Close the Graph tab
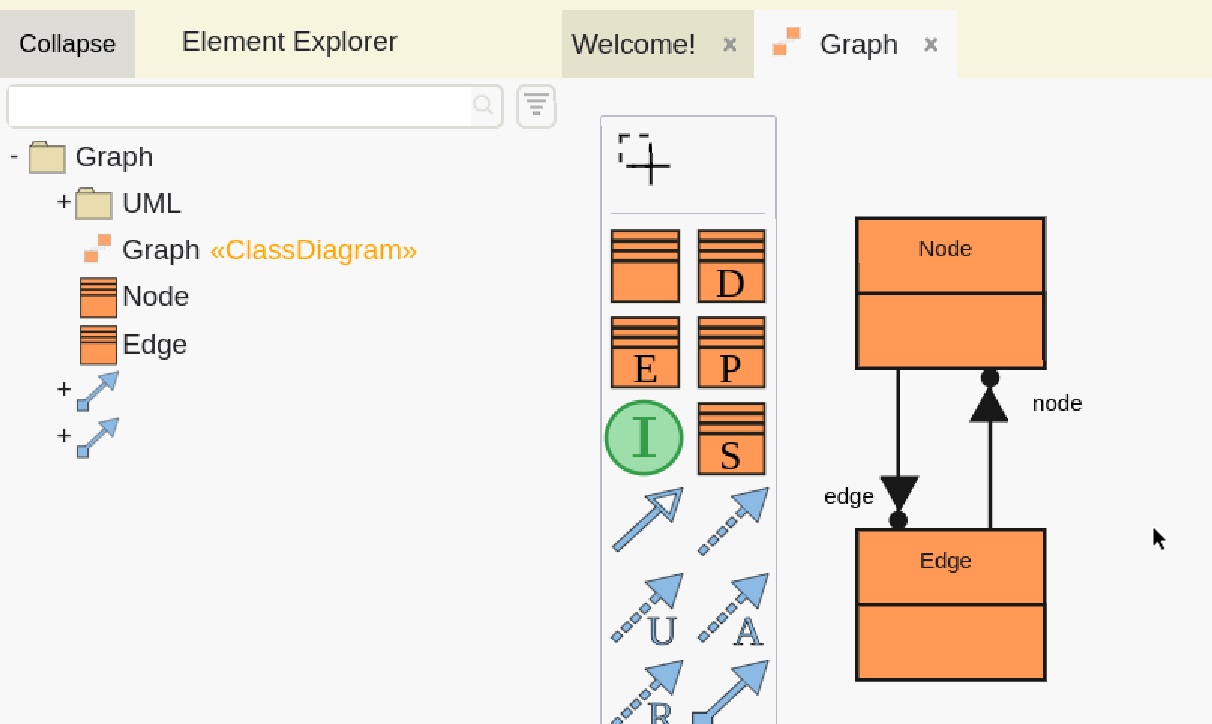This screenshot has height=724, width=1212. coord(931,44)
